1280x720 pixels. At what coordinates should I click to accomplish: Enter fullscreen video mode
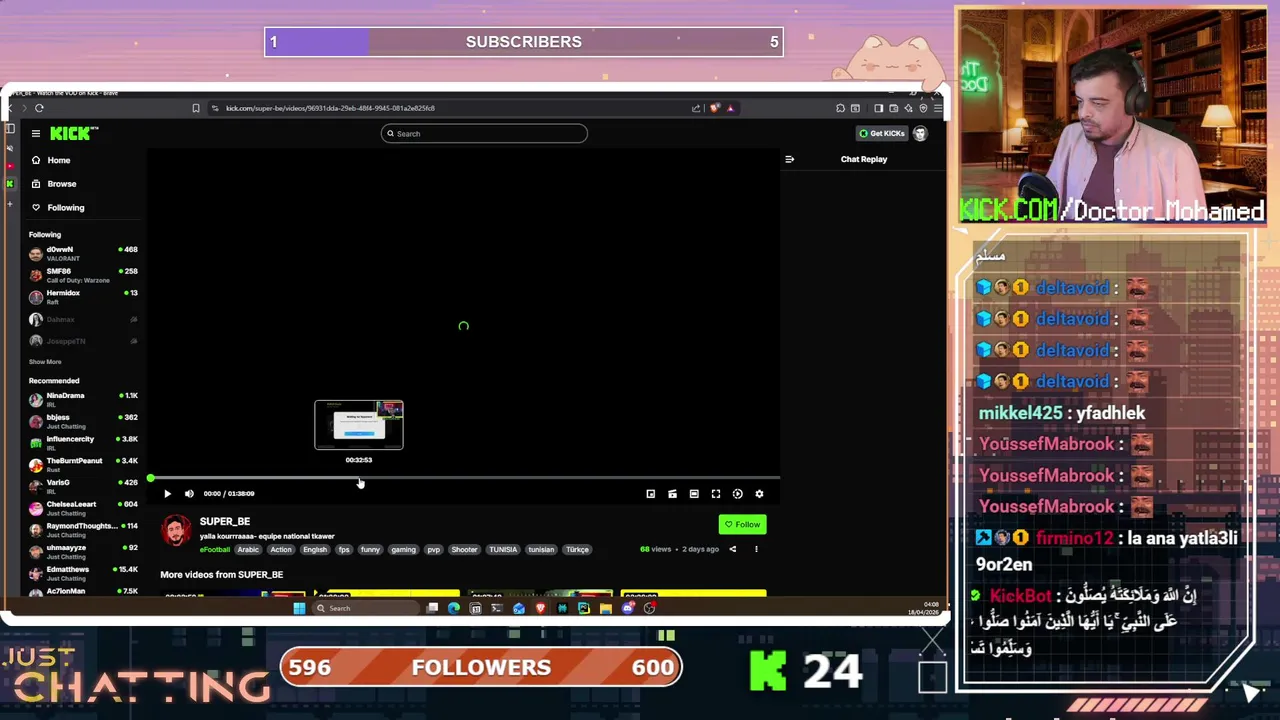(x=716, y=493)
